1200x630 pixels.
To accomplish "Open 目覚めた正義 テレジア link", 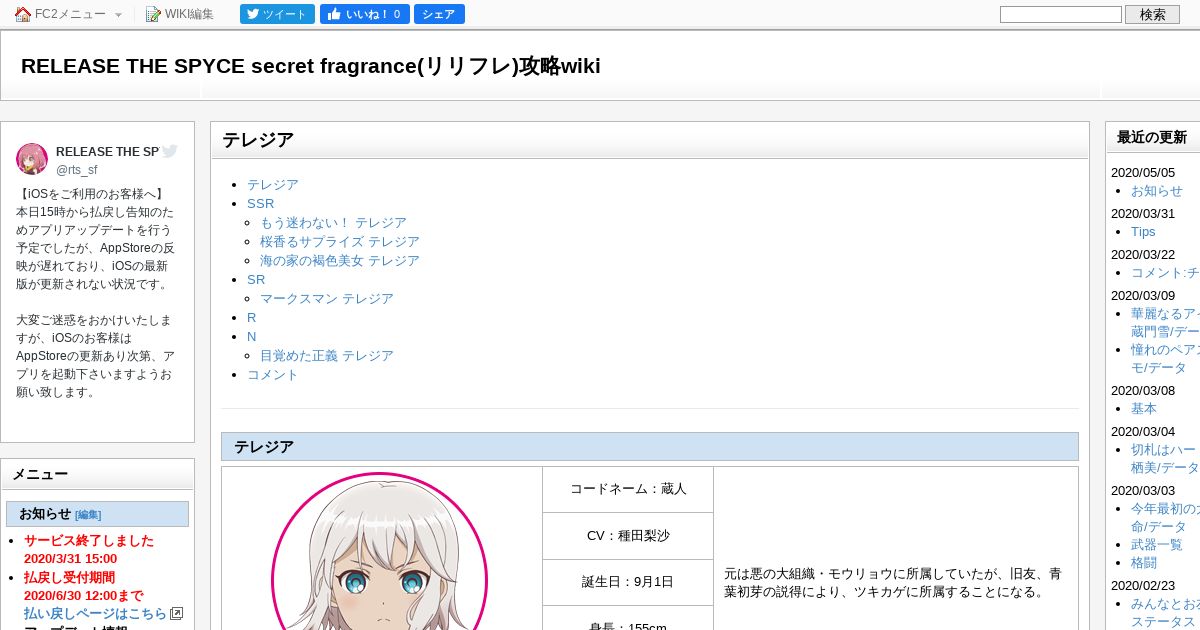I will coord(327,356).
